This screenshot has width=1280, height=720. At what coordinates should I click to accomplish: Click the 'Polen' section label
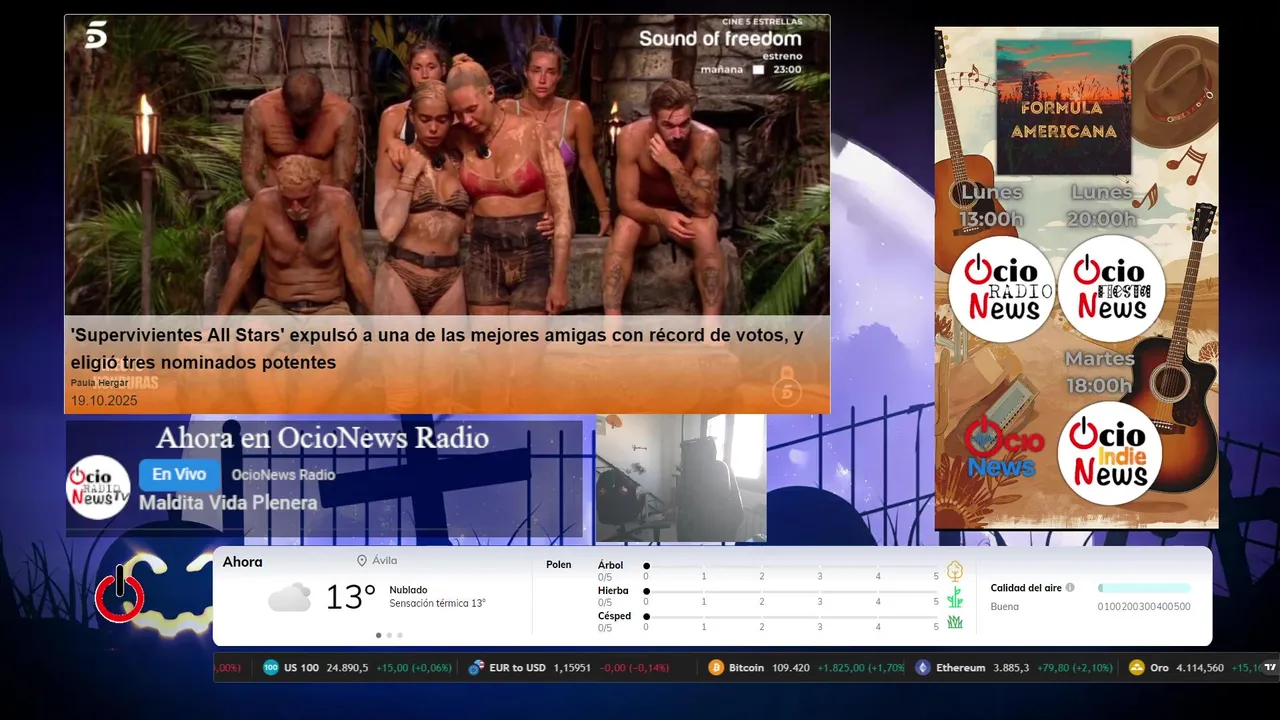[x=559, y=565]
